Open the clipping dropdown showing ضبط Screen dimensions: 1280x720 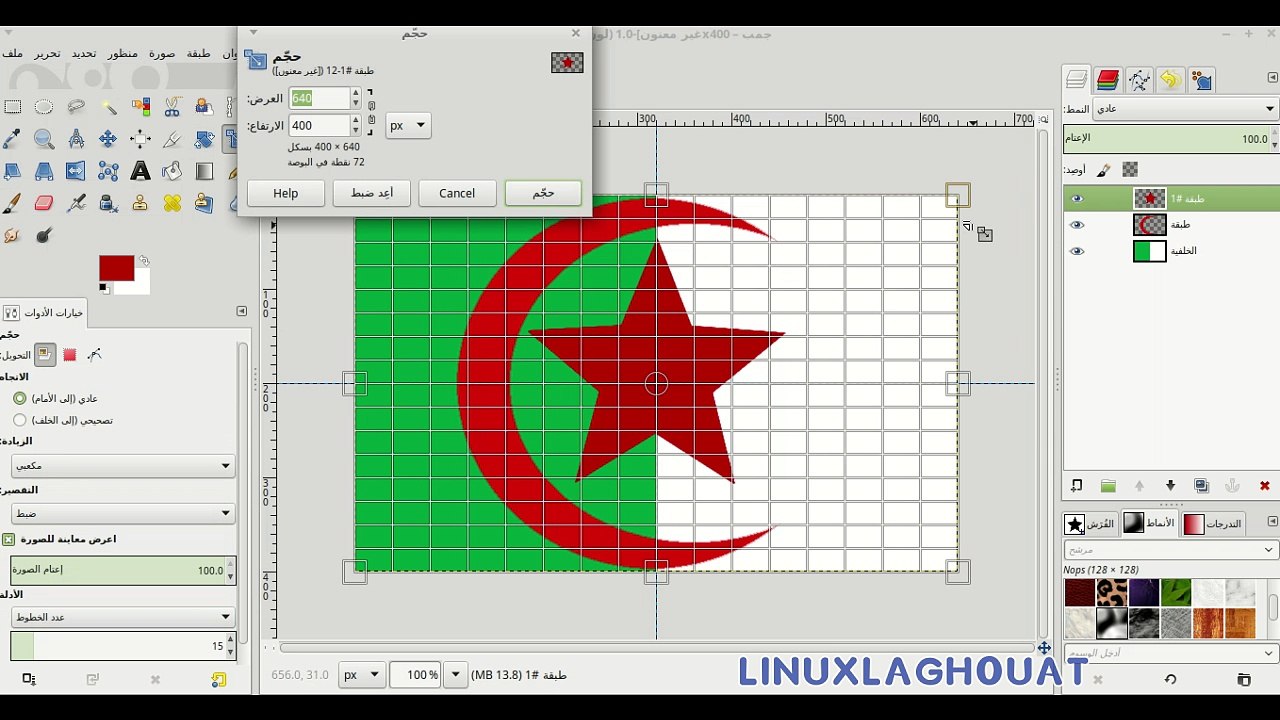tap(123, 513)
